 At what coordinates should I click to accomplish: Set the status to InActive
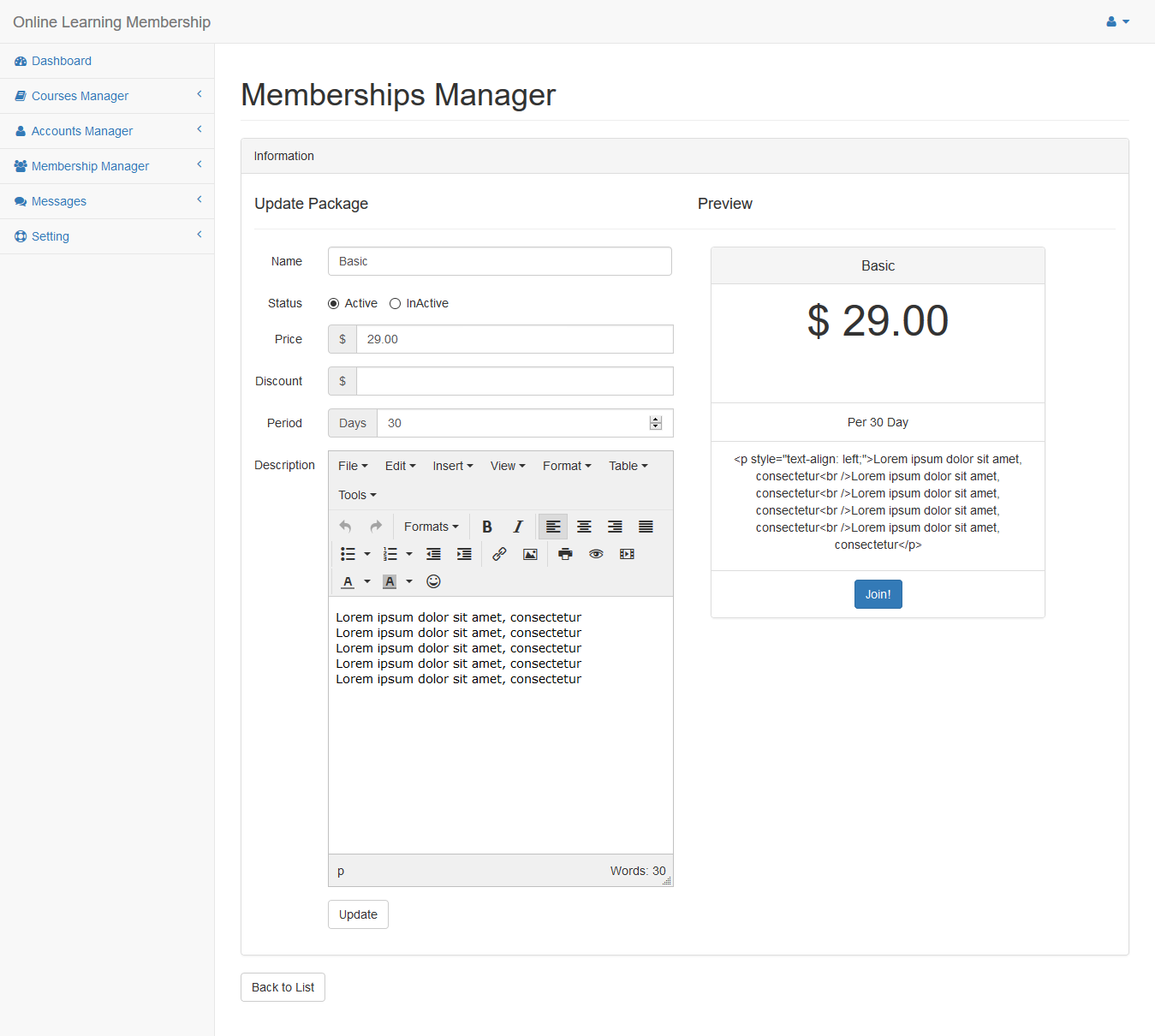click(x=395, y=303)
